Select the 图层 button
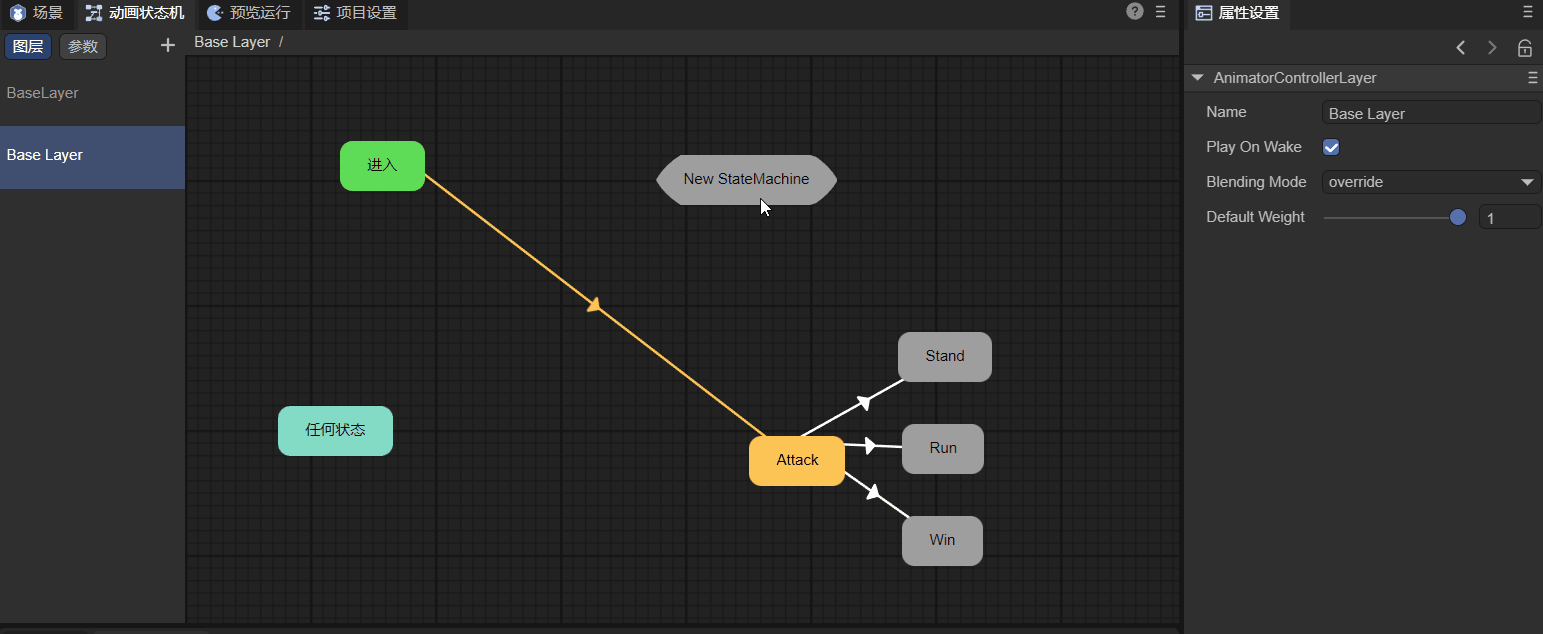 [28, 46]
